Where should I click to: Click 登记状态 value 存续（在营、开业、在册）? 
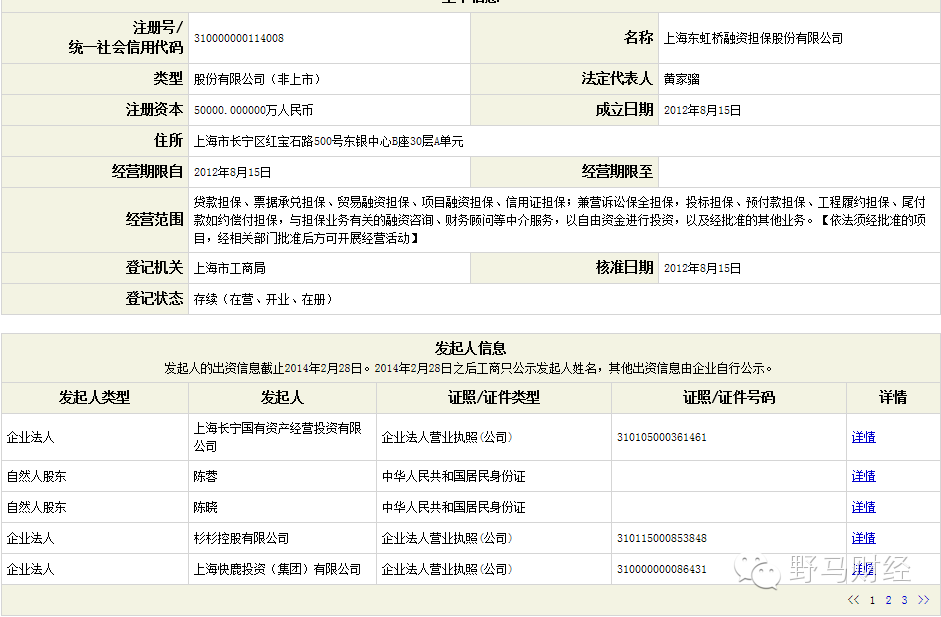pos(263,299)
